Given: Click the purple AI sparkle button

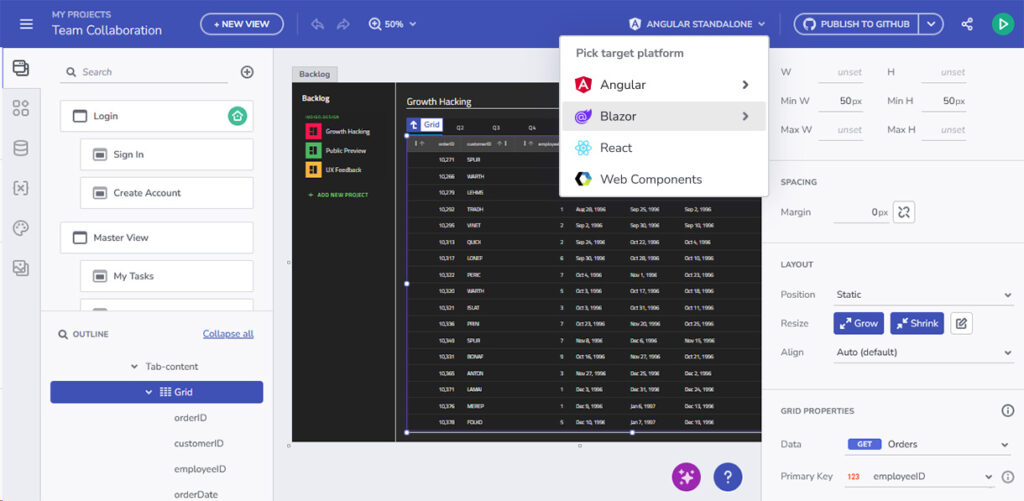Looking at the screenshot, I should coord(686,477).
